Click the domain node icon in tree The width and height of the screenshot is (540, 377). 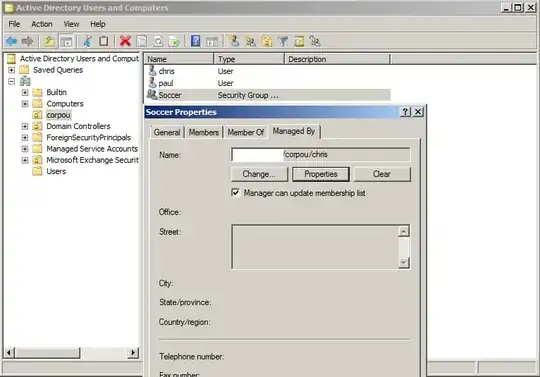(x=25, y=81)
